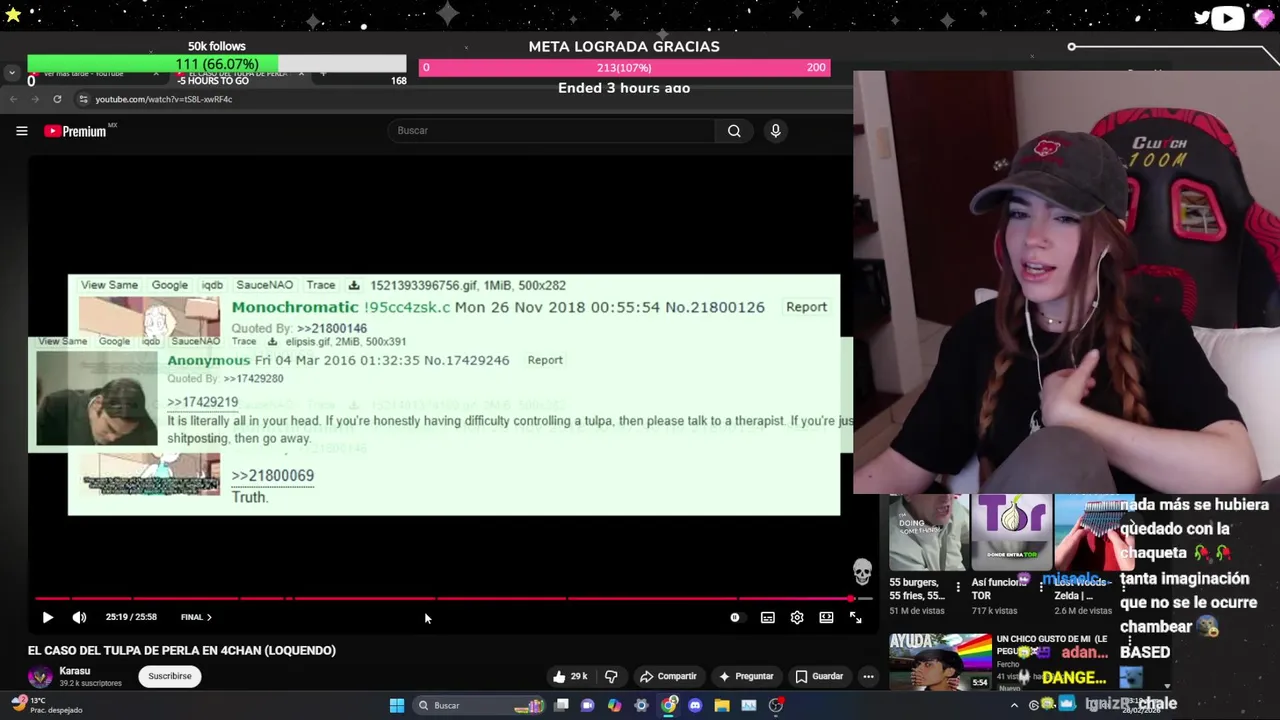
Task: Open weather widget showing 13°C
Action: (x=48, y=705)
